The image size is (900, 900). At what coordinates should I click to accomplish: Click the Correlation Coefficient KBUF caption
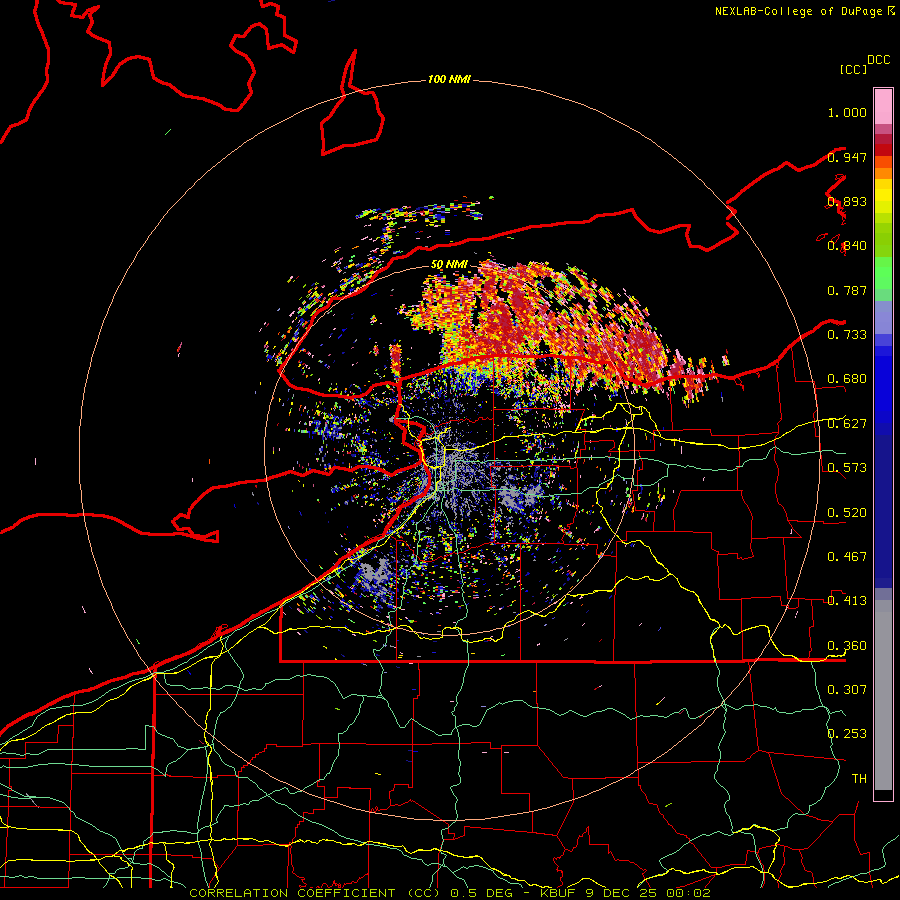[x=450, y=893]
